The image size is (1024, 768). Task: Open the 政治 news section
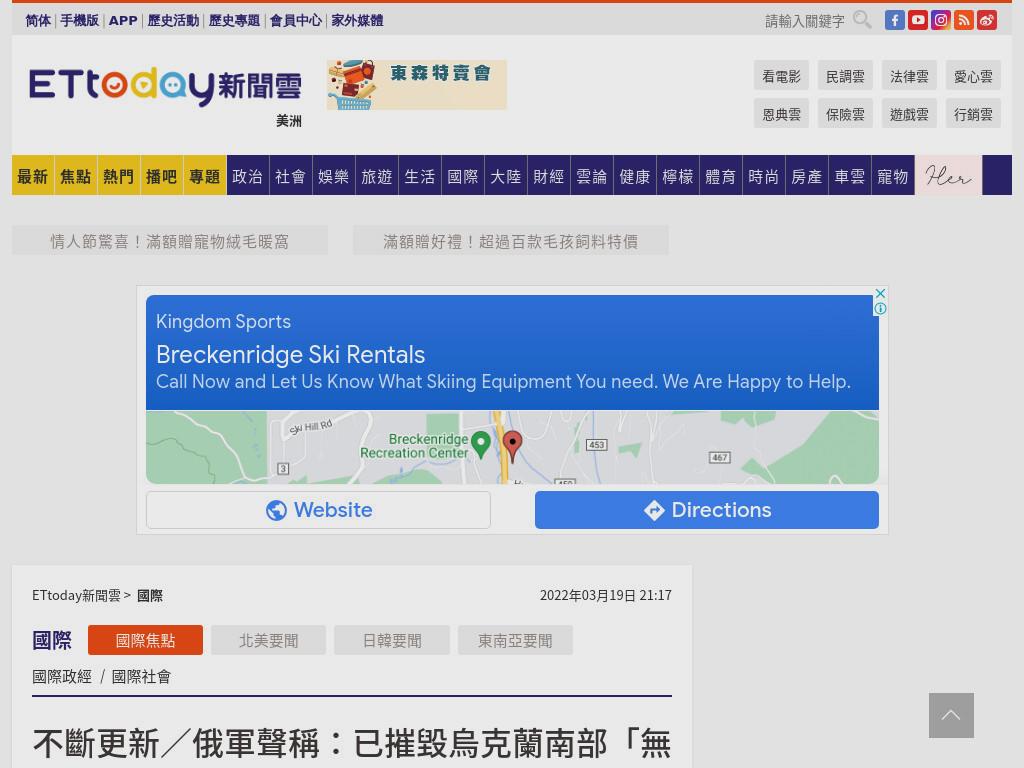pos(248,175)
